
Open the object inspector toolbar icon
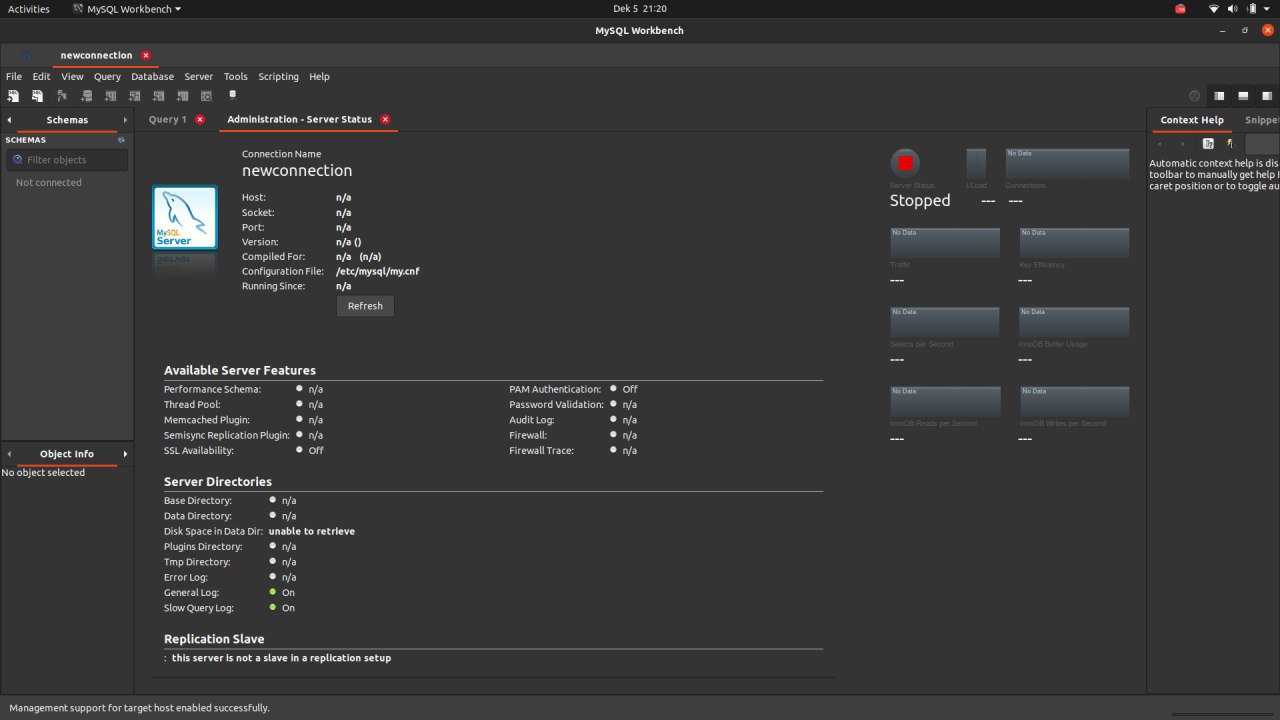[61, 96]
